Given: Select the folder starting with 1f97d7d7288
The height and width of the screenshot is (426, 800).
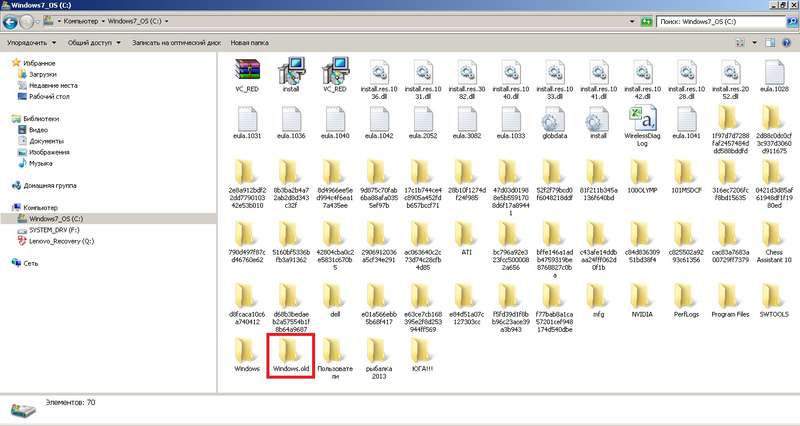Looking at the screenshot, I should click(730, 130).
